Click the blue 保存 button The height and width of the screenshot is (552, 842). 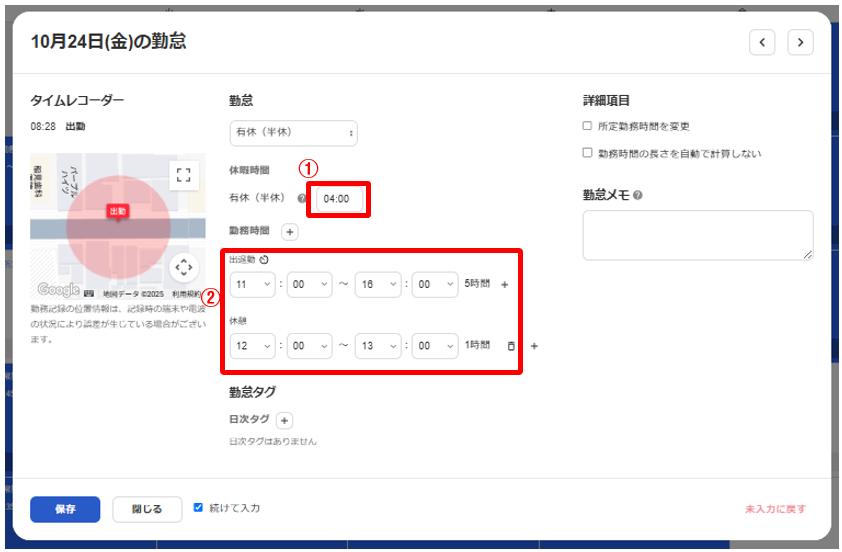pyautogui.click(x=65, y=509)
